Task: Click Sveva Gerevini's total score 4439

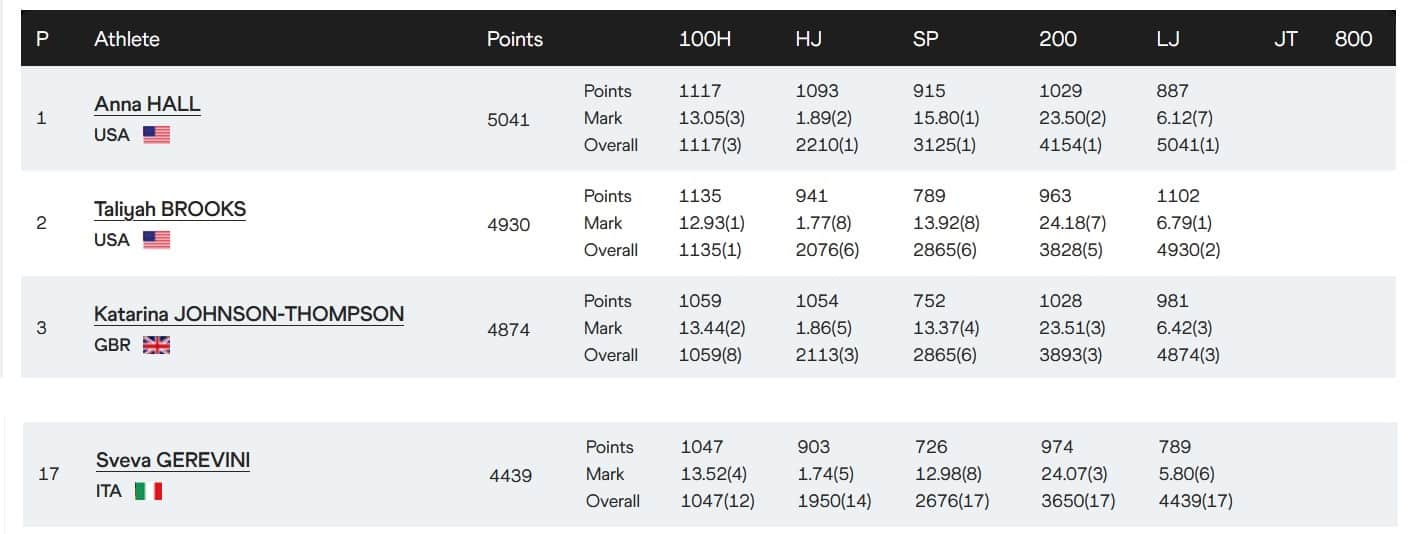Action: pyautogui.click(x=510, y=475)
